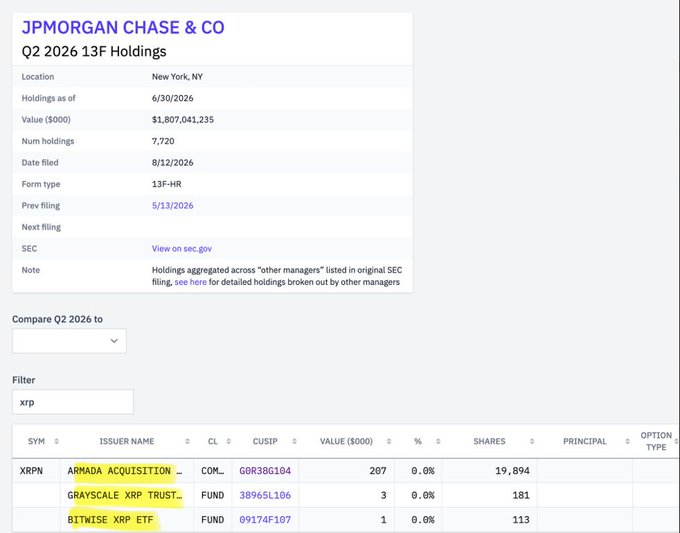Click the FUND class cell in GRAYSCALE row
Screen dimensions: 680x533
pos(212,495)
